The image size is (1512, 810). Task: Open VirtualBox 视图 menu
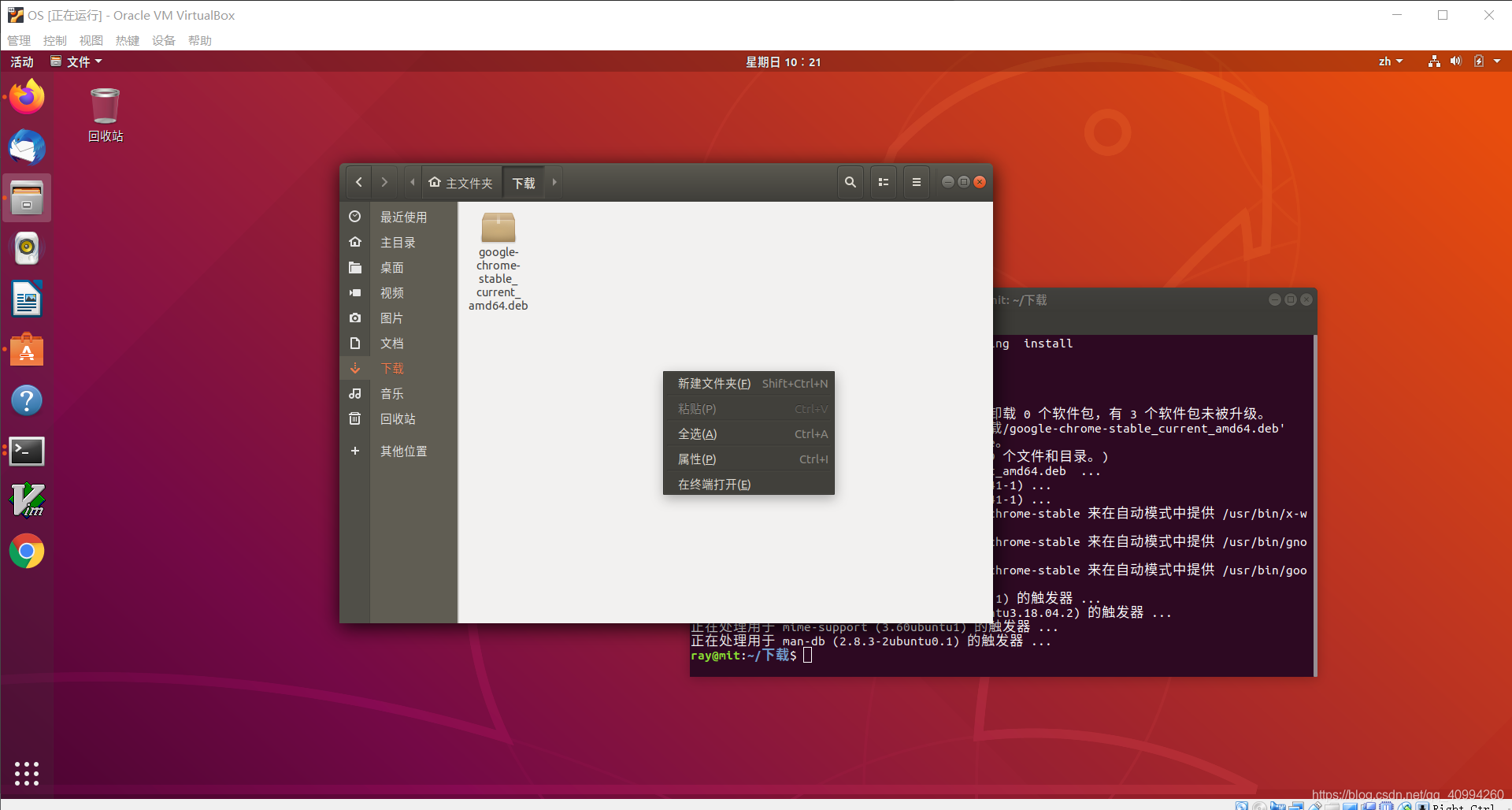(91, 40)
